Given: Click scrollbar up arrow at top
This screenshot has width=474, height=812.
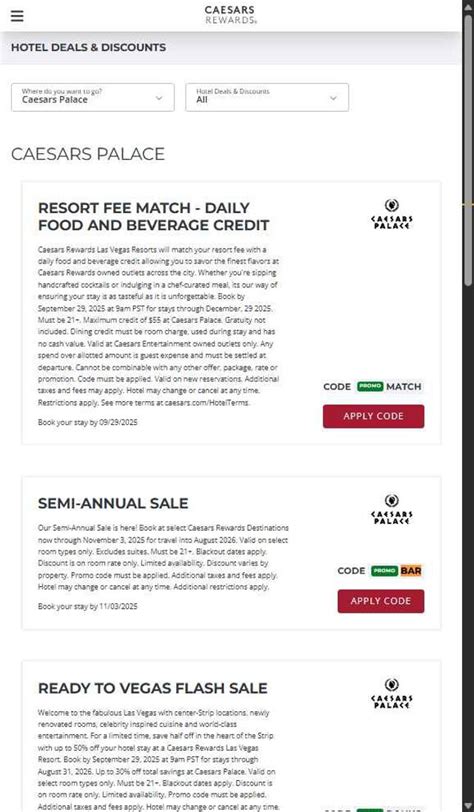Looking at the screenshot, I should click(x=468, y=5).
